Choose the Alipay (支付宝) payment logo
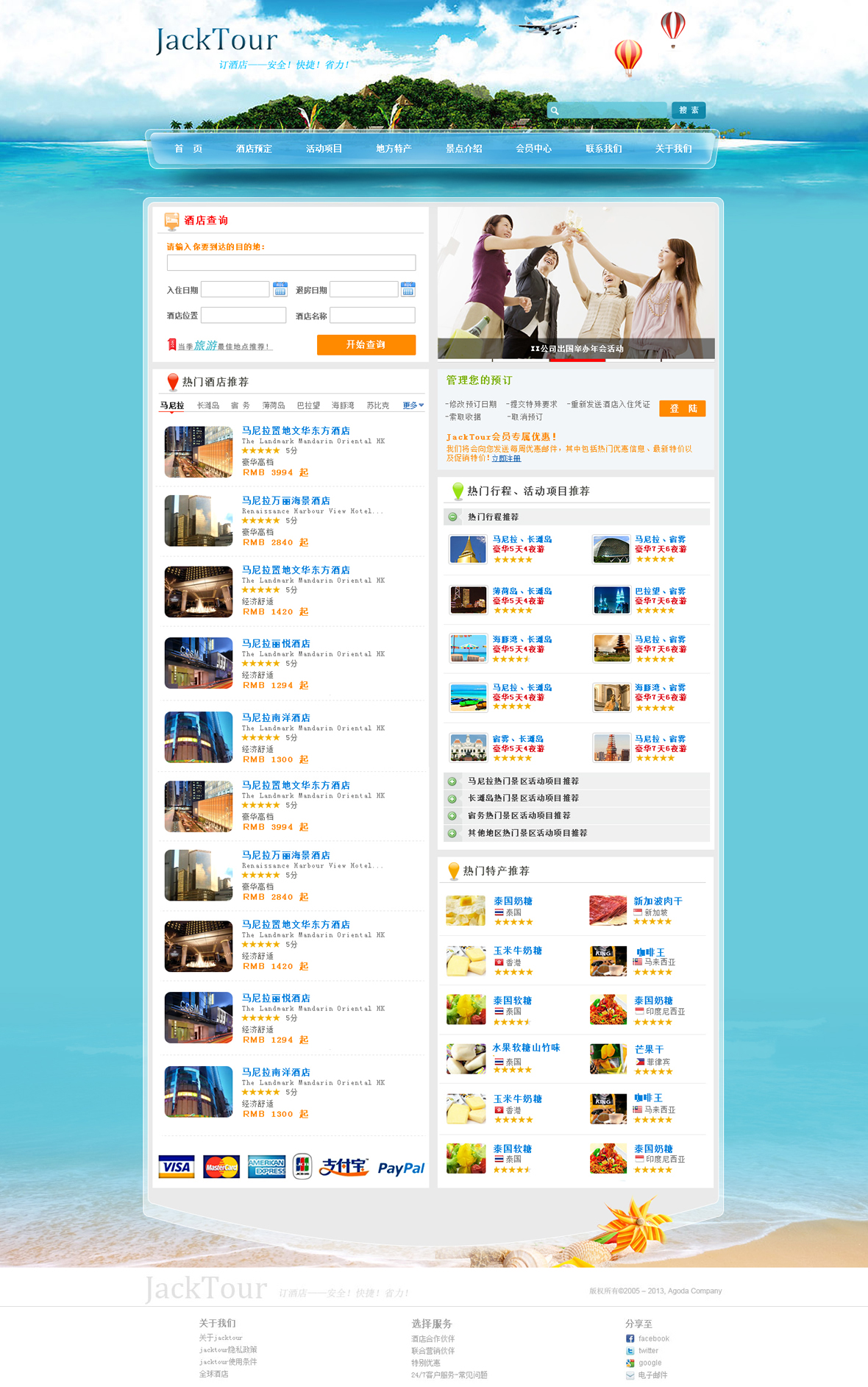 tap(344, 1167)
